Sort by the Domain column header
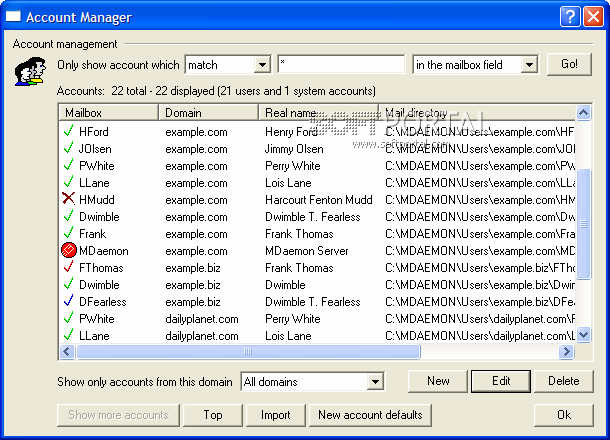 [x=209, y=113]
